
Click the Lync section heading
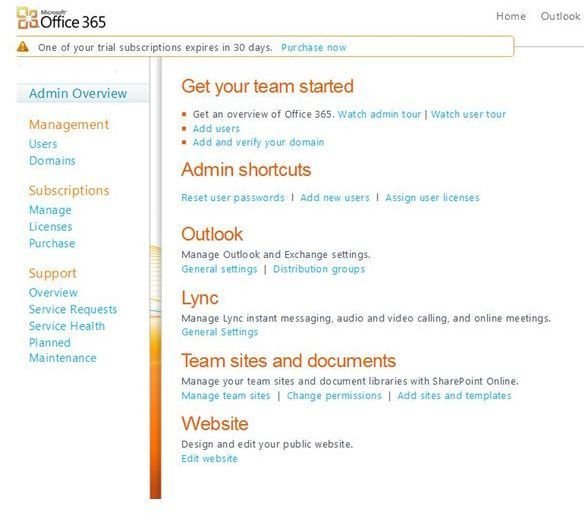click(200, 299)
